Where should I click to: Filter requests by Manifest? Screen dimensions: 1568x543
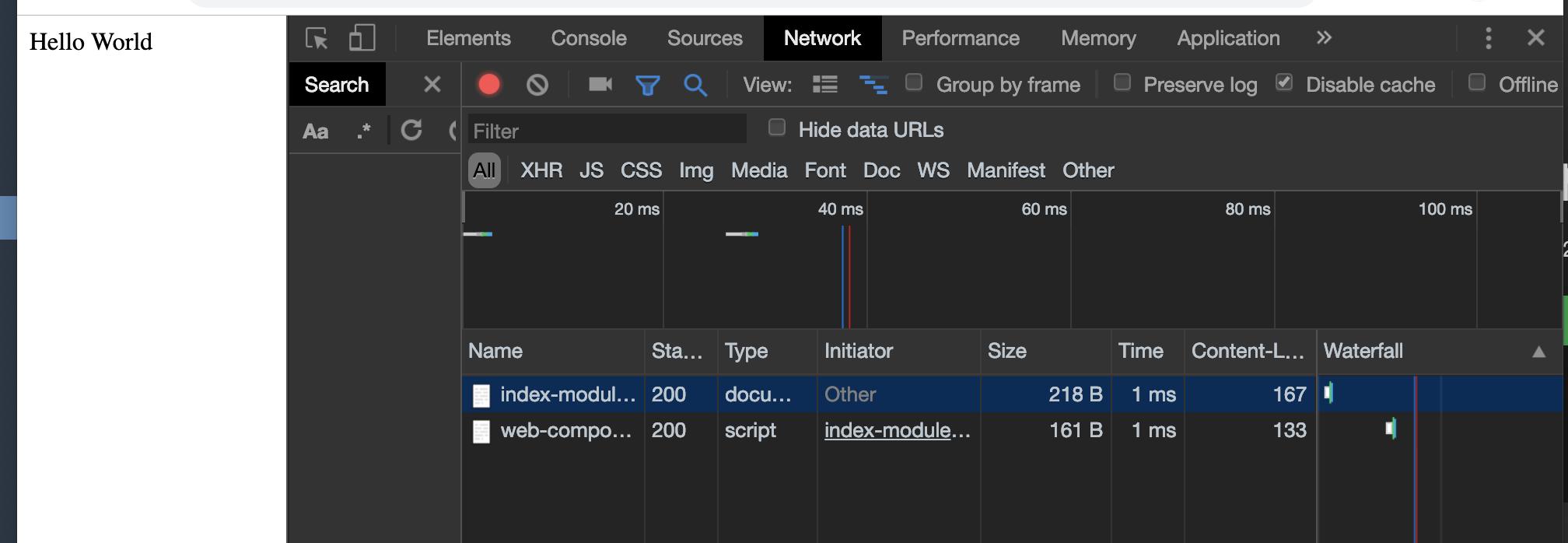click(1006, 170)
